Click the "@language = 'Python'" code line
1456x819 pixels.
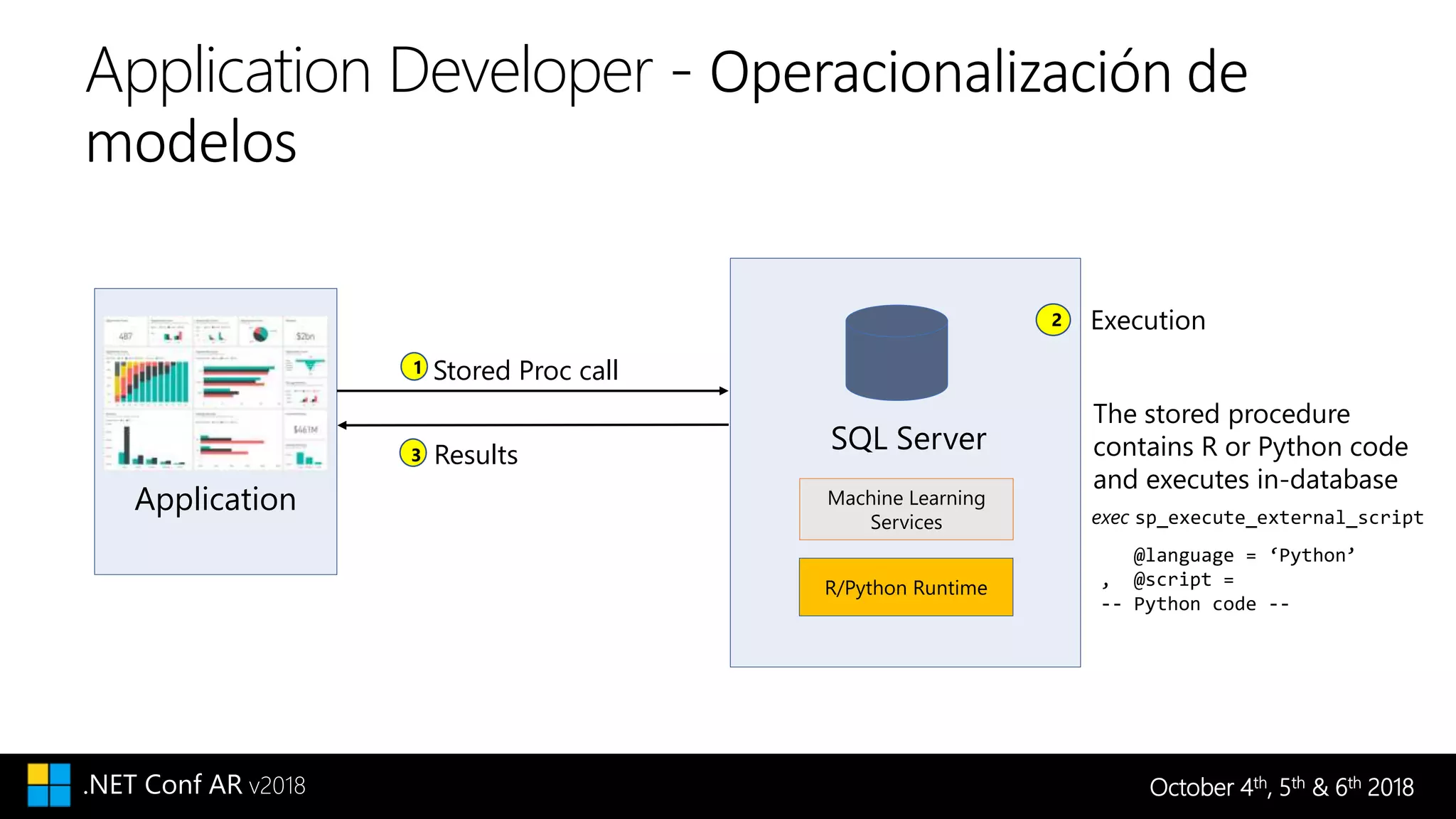coord(1244,555)
